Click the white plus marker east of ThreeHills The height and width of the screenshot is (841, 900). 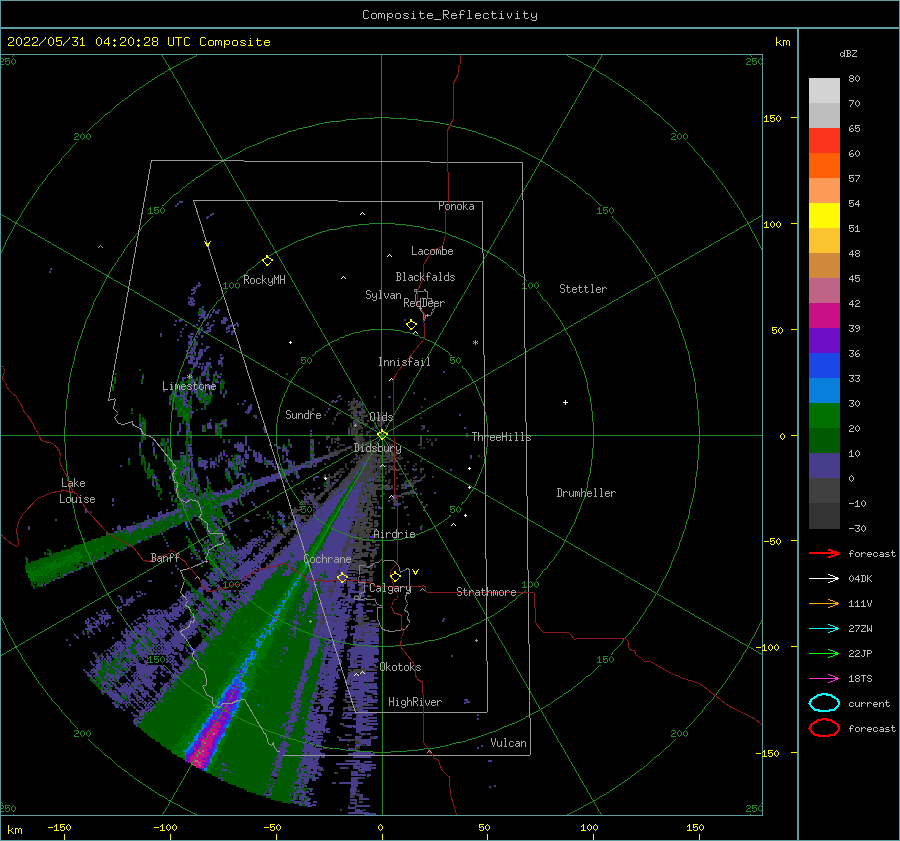click(565, 402)
